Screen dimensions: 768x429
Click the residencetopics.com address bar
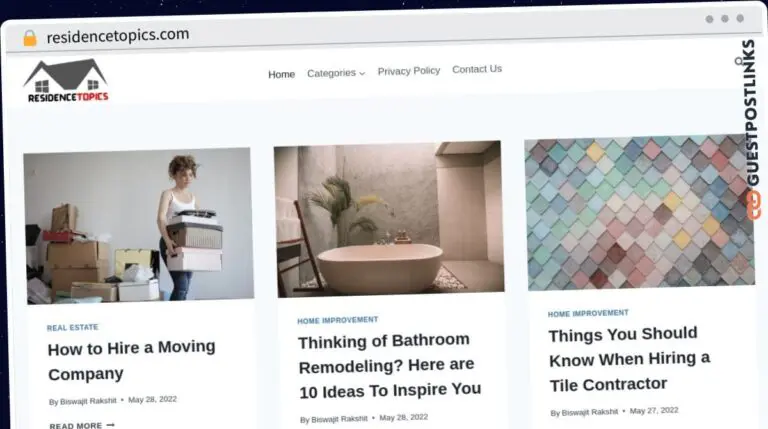[118, 36]
